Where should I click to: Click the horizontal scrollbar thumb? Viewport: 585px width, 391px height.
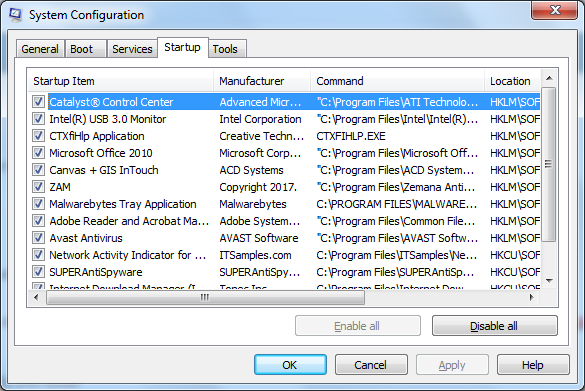click(x=205, y=297)
